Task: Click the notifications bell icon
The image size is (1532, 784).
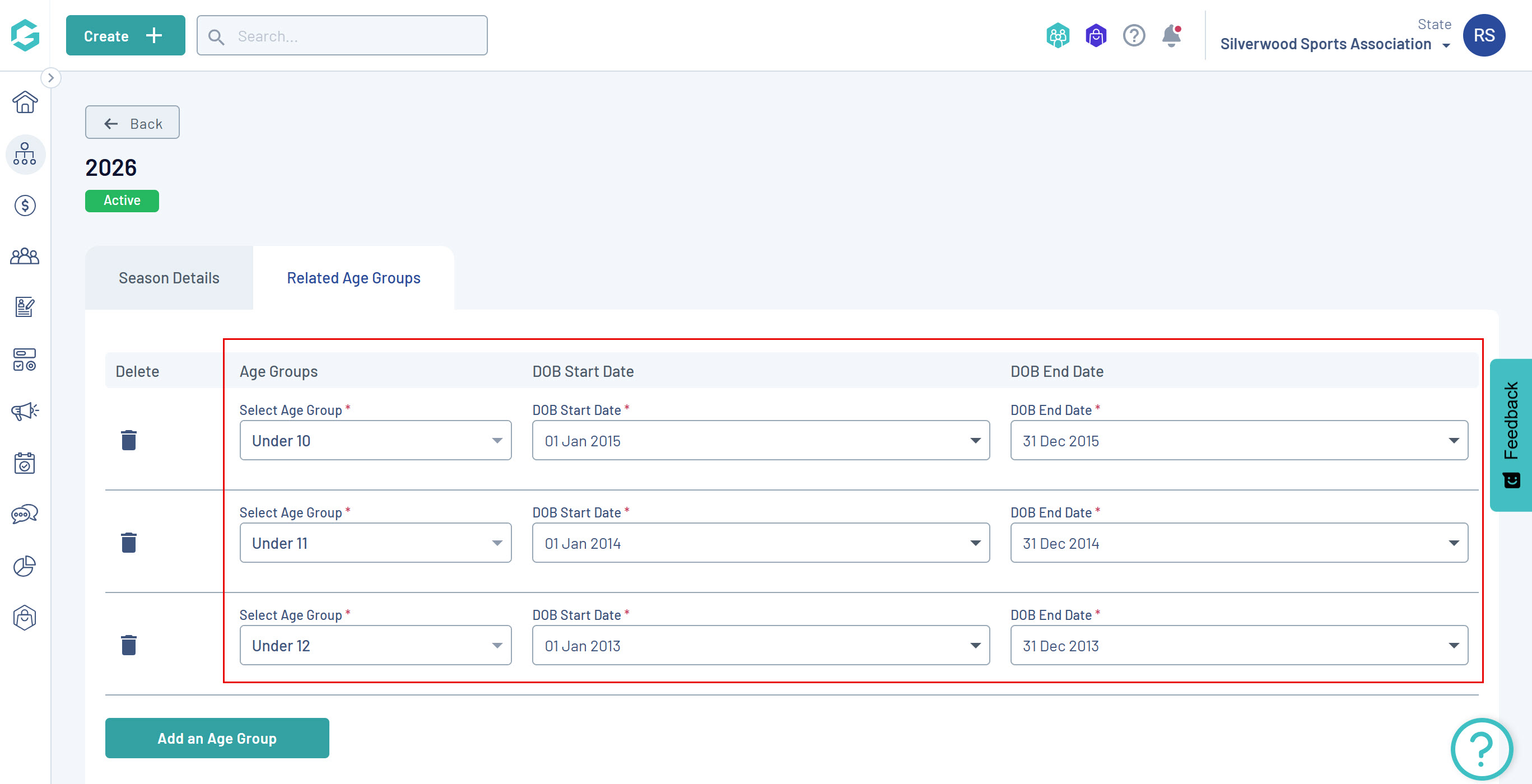Action: [x=1171, y=36]
